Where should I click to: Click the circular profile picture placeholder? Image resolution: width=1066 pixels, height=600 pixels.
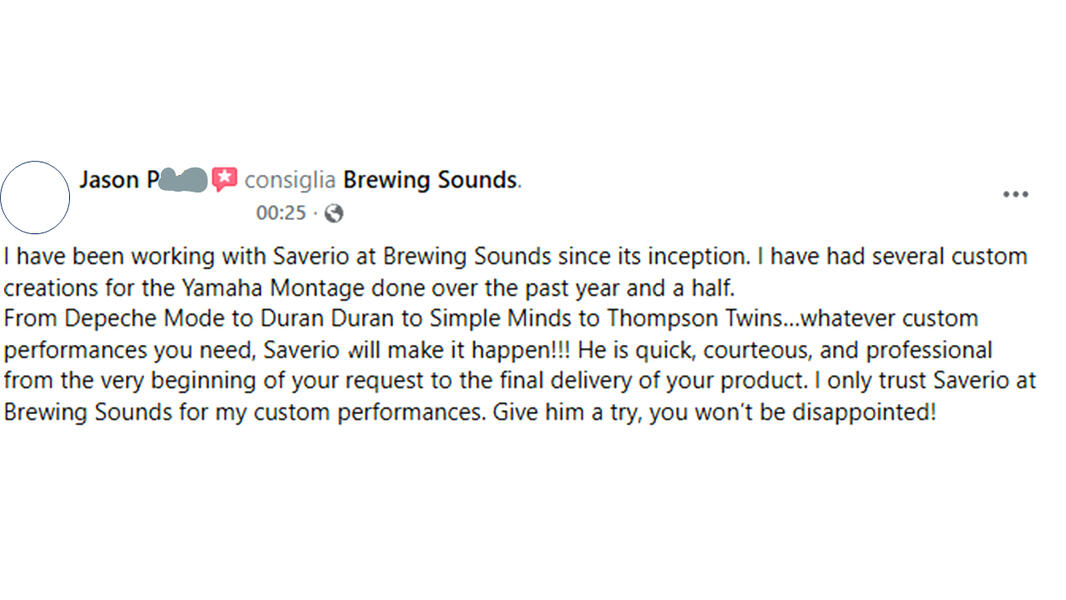[36, 197]
